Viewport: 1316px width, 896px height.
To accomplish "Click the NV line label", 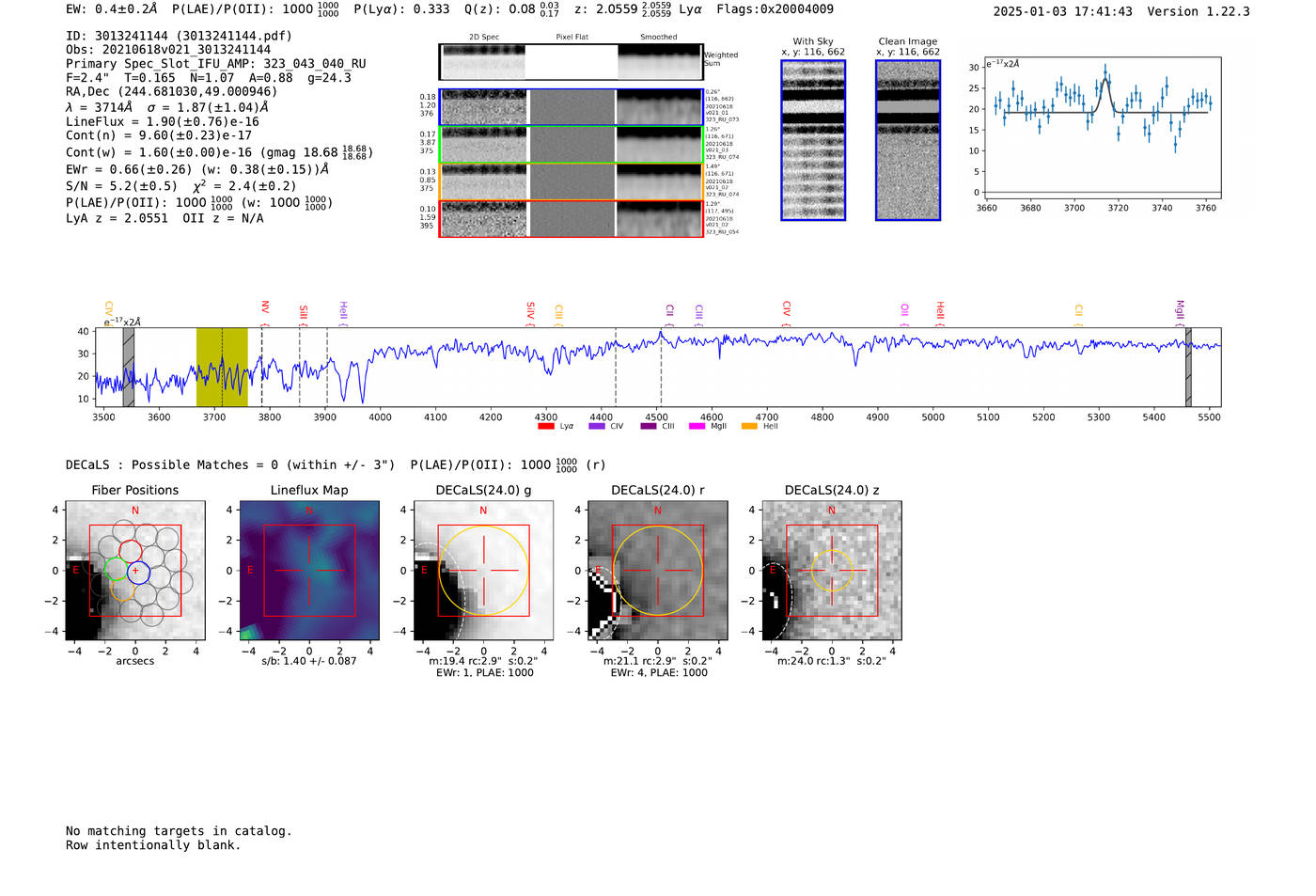I will 265,308.
